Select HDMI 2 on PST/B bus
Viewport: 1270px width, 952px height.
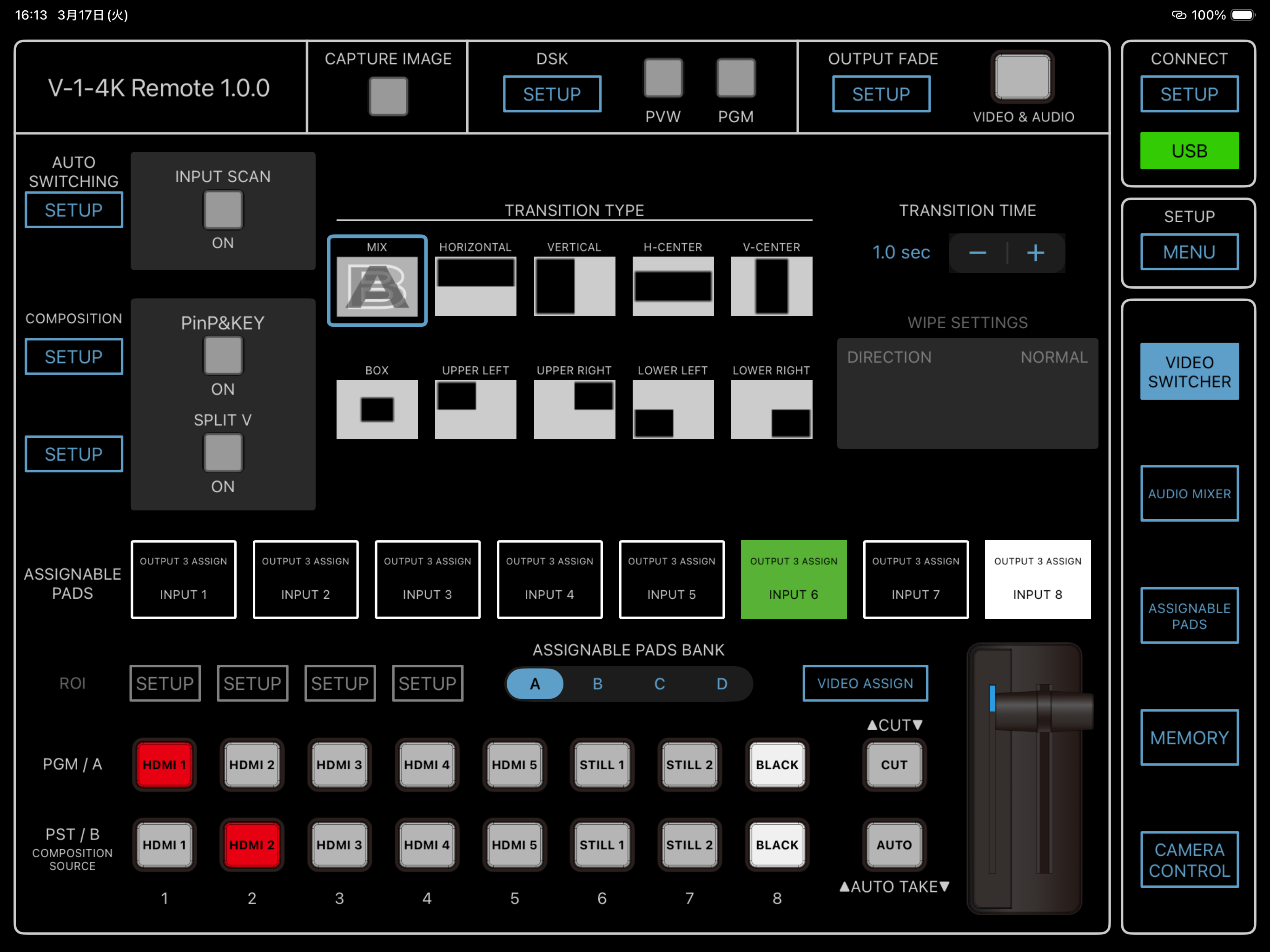click(251, 845)
